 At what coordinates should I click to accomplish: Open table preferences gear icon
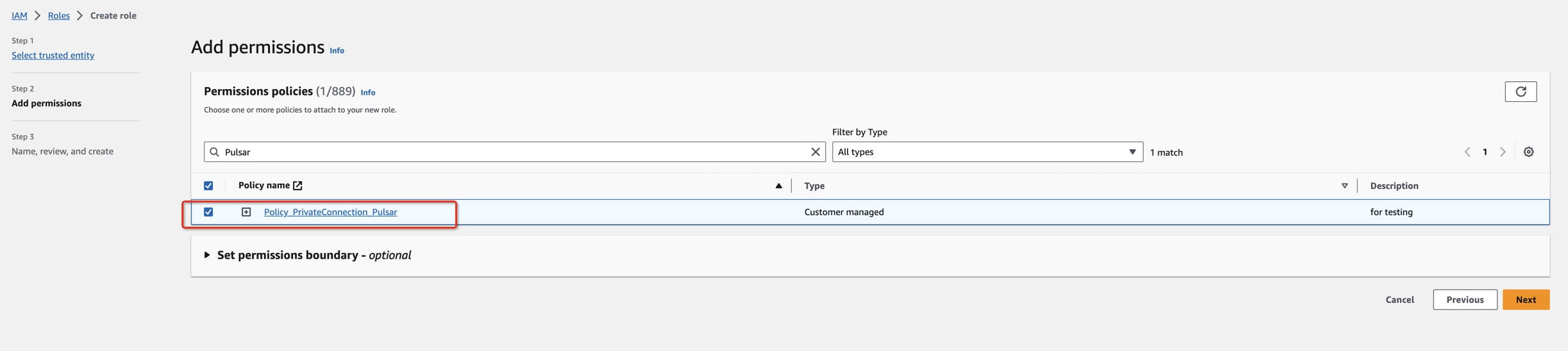point(1529,152)
